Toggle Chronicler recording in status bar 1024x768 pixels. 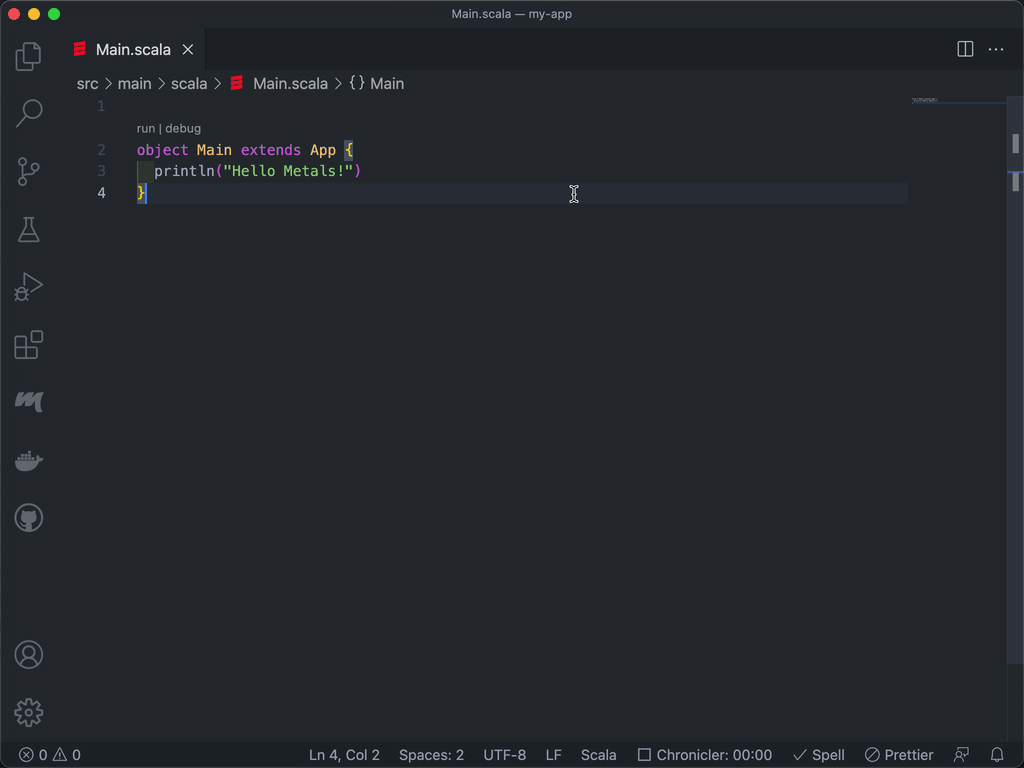click(x=705, y=755)
